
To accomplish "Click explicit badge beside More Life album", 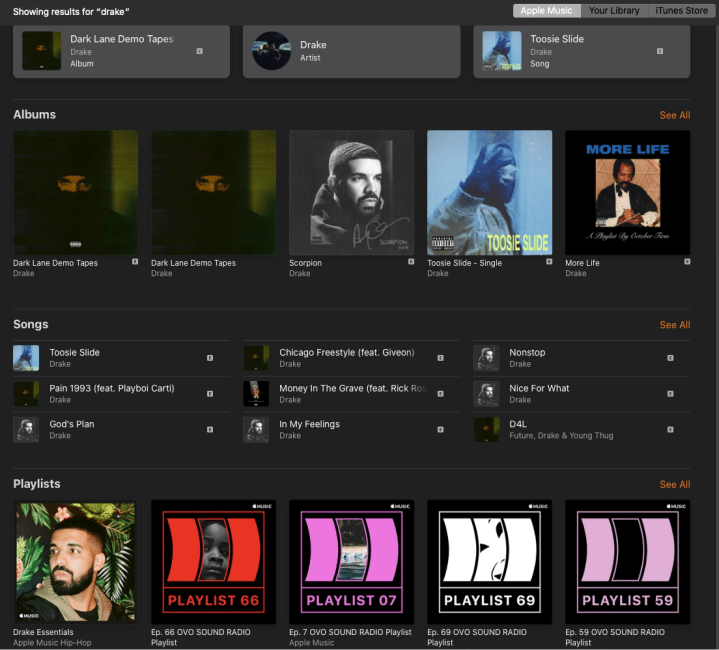I will pyautogui.click(x=687, y=262).
